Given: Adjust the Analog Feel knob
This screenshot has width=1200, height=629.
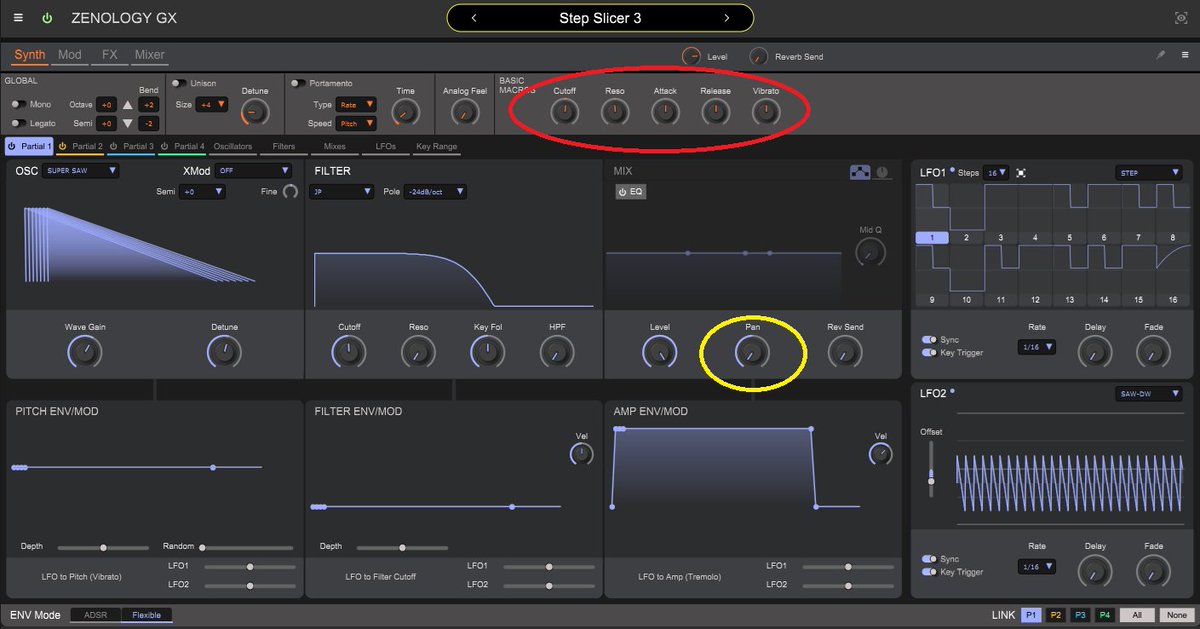Looking at the screenshot, I should [x=463, y=113].
